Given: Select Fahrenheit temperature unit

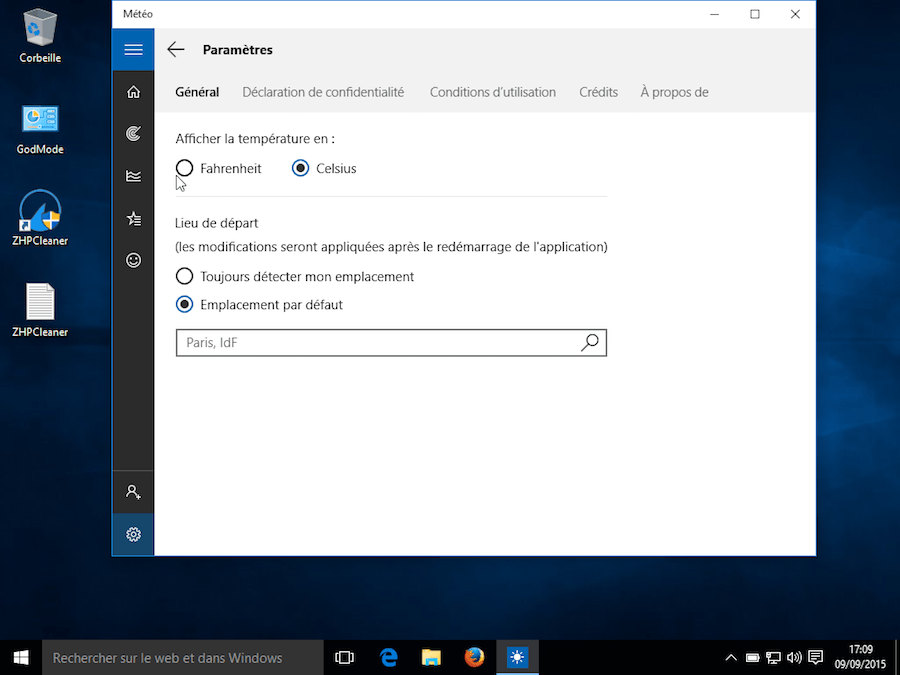Looking at the screenshot, I should pyautogui.click(x=185, y=169).
